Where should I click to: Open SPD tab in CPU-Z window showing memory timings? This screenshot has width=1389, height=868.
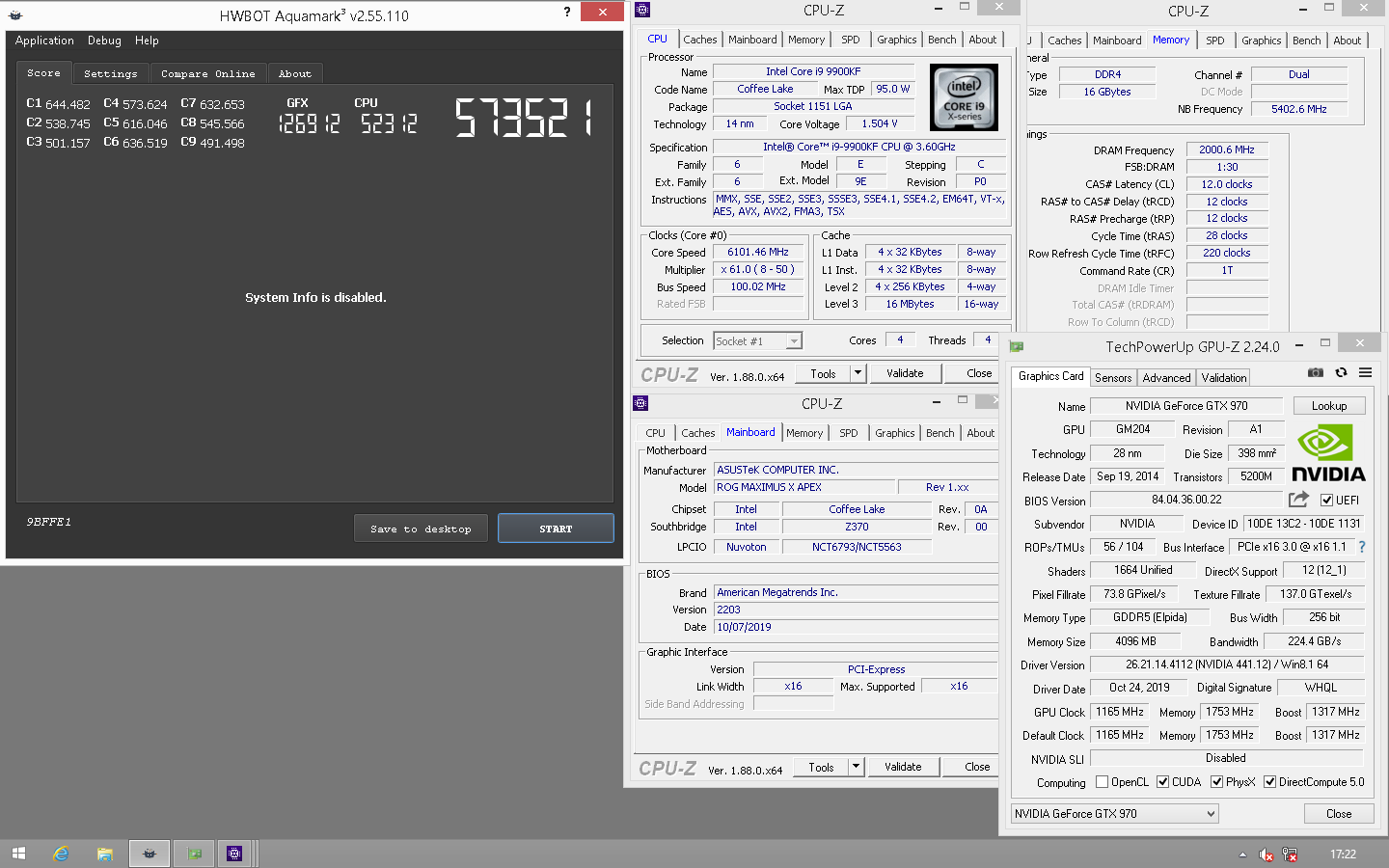click(1215, 41)
